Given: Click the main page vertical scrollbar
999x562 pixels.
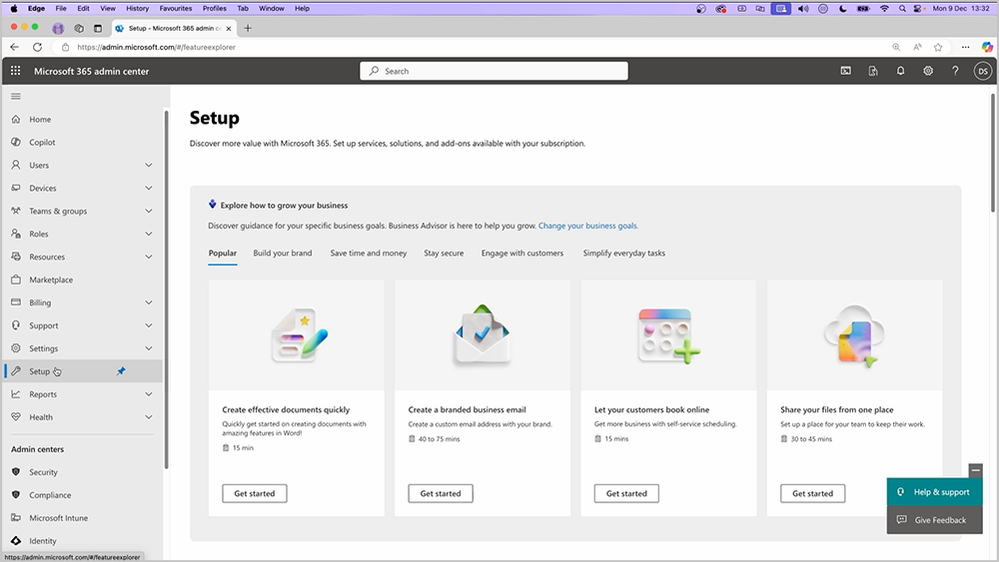Looking at the screenshot, I should (993, 153).
